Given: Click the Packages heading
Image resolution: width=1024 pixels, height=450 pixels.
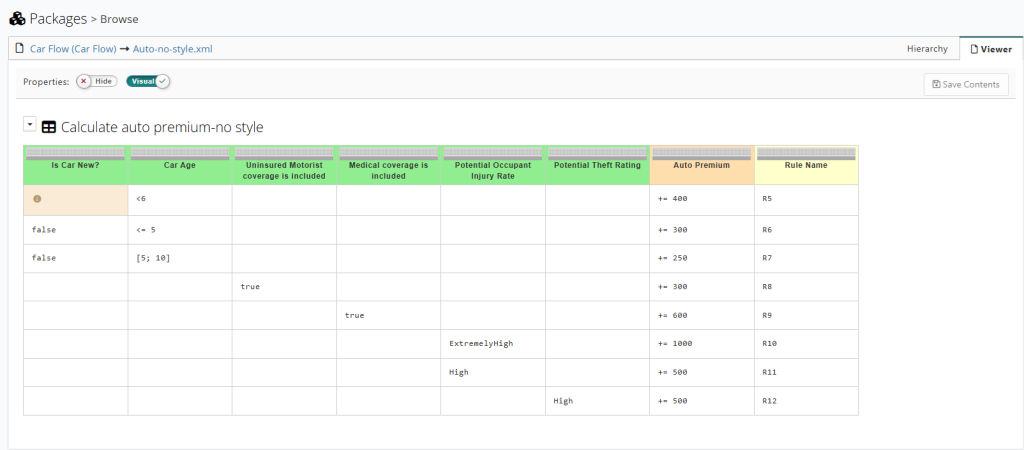Looking at the screenshot, I should (58, 18).
